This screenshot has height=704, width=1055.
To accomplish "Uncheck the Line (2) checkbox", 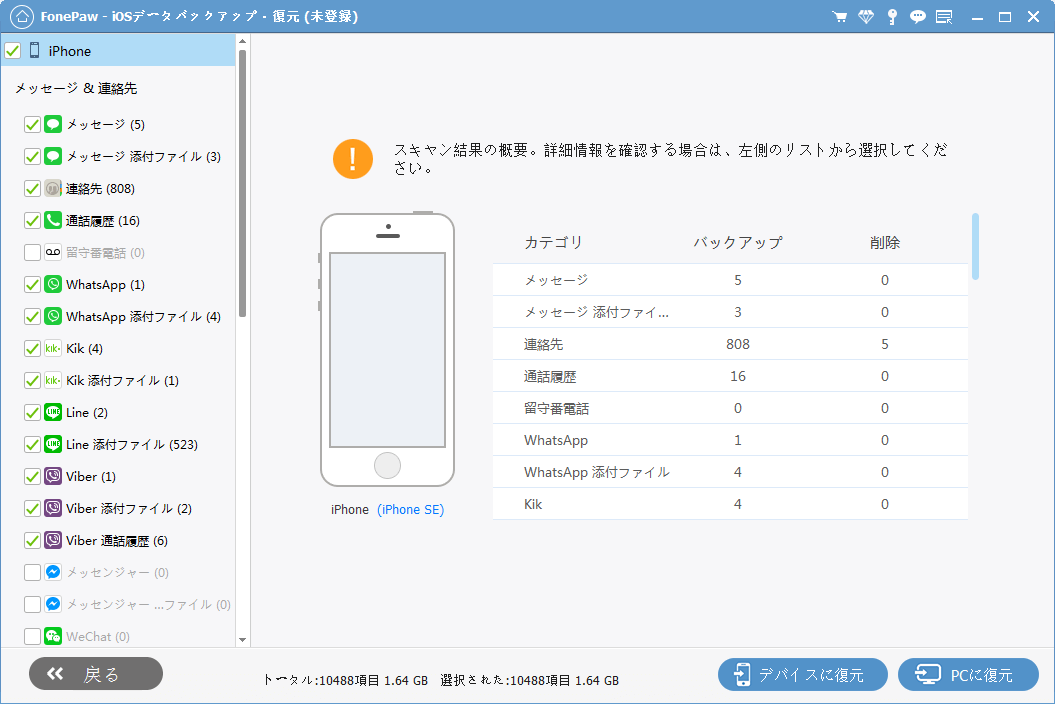I will click(x=32, y=413).
